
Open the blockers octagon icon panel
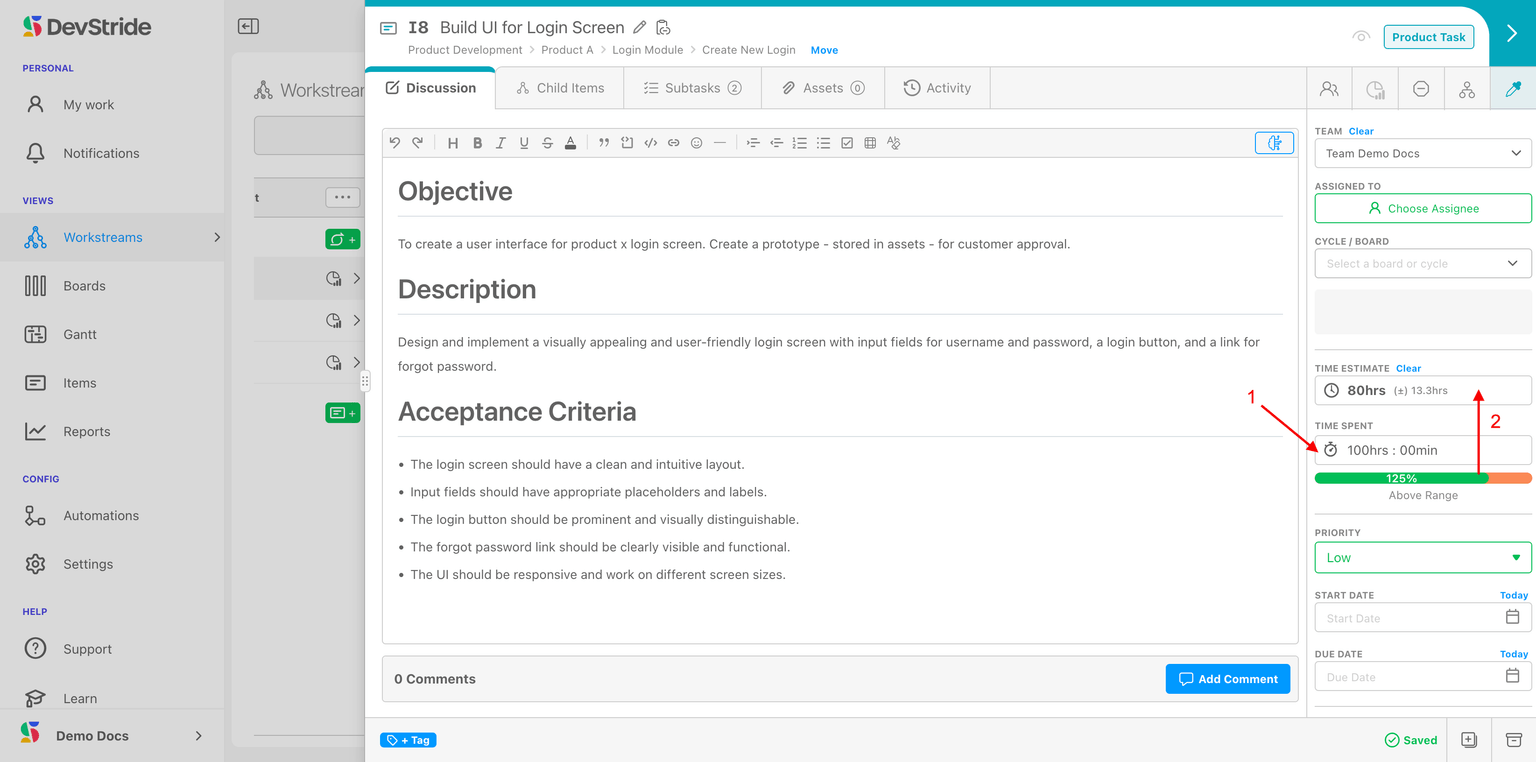[1420, 89]
